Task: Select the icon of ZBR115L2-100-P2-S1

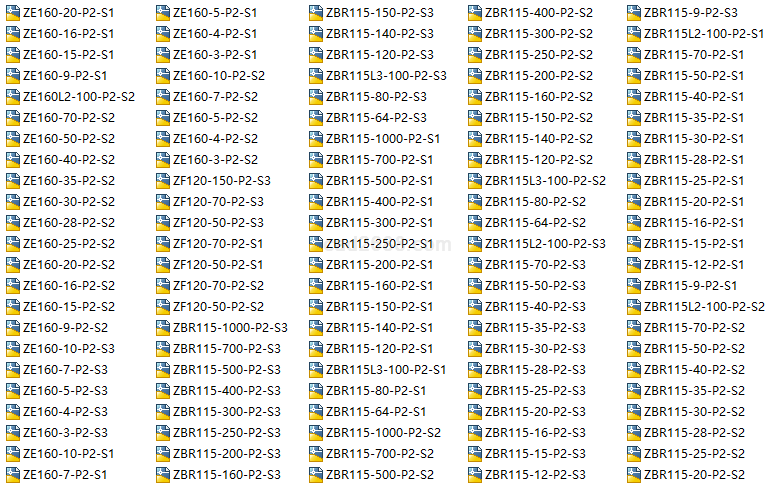Action: point(634,34)
